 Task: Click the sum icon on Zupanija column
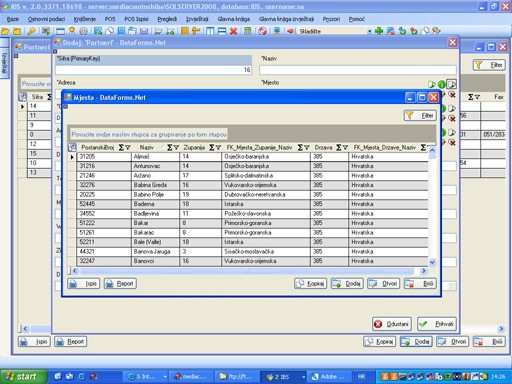(x=212, y=147)
